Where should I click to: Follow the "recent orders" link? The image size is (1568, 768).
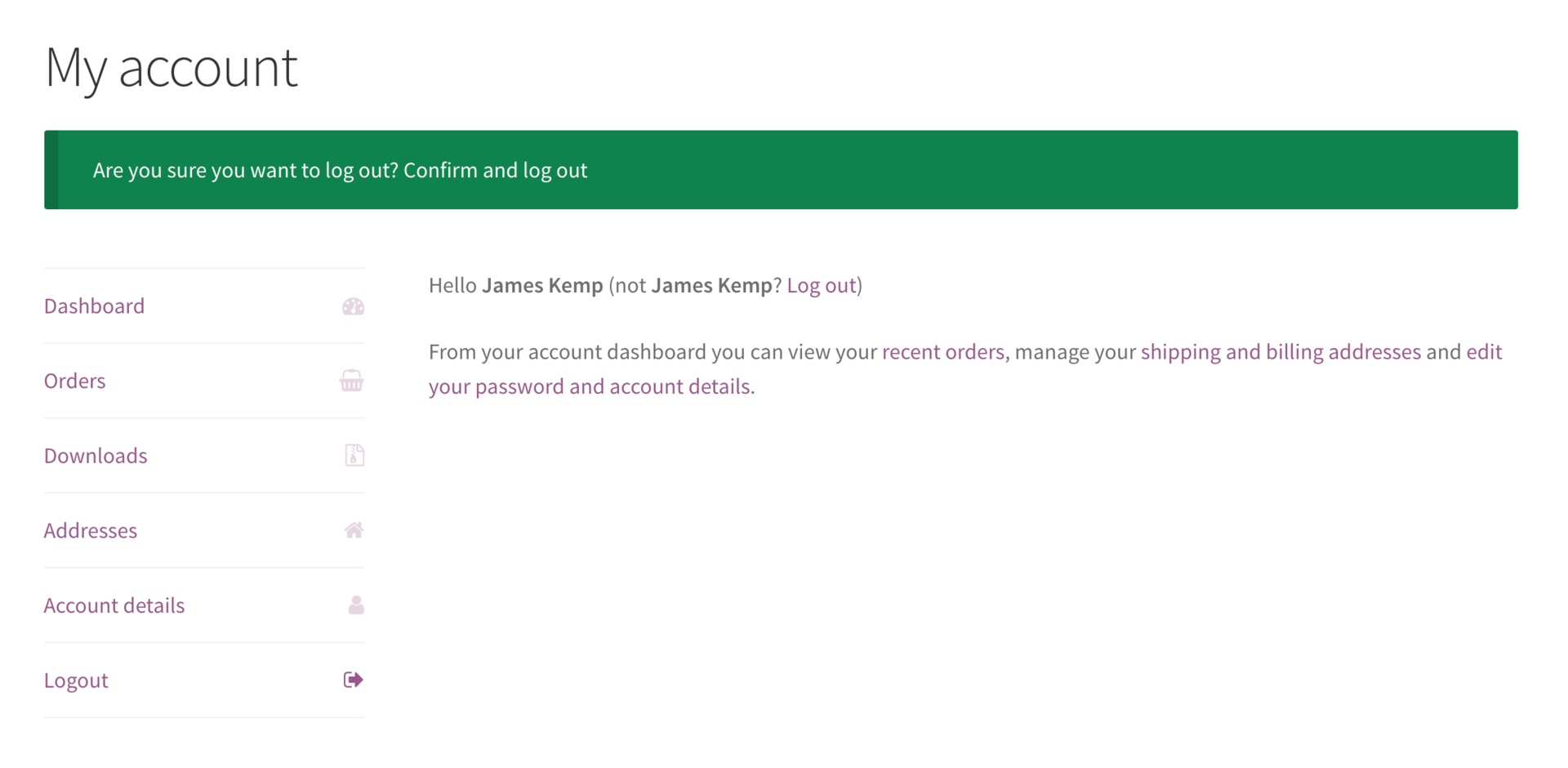coord(942,352)
